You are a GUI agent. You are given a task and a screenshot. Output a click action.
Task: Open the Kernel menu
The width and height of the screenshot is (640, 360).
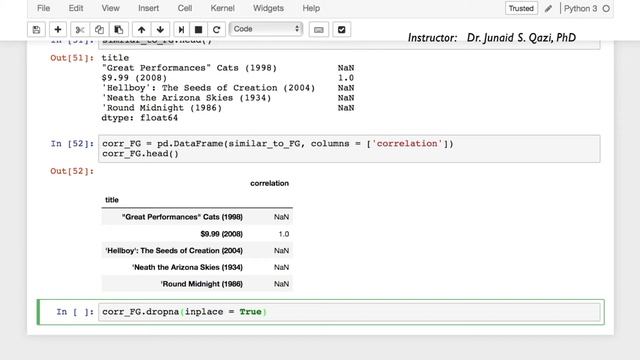point(222,8)
